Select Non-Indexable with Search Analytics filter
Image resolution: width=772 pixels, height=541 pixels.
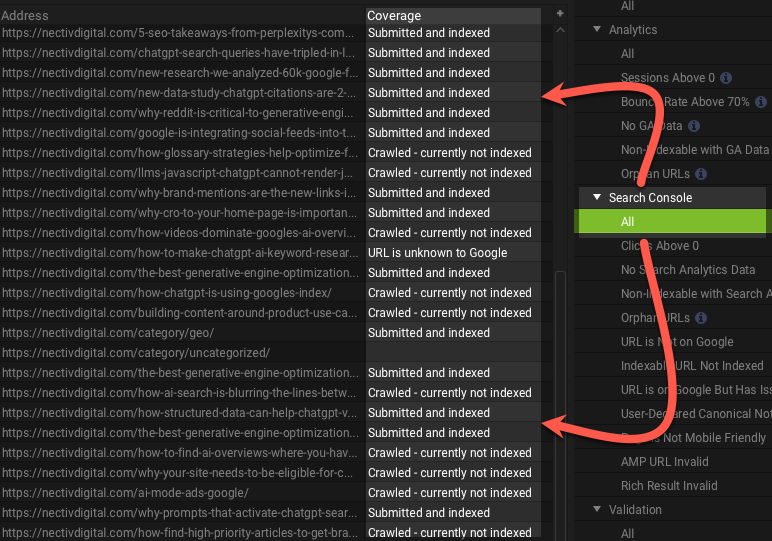pyautogui.click(x=696, y=294)
